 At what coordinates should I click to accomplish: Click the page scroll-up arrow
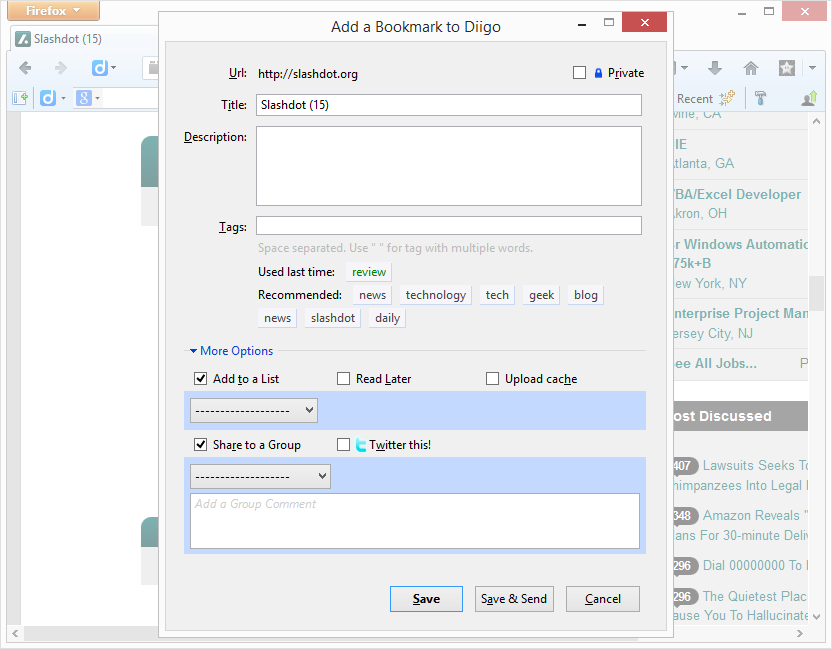[817, 122]
